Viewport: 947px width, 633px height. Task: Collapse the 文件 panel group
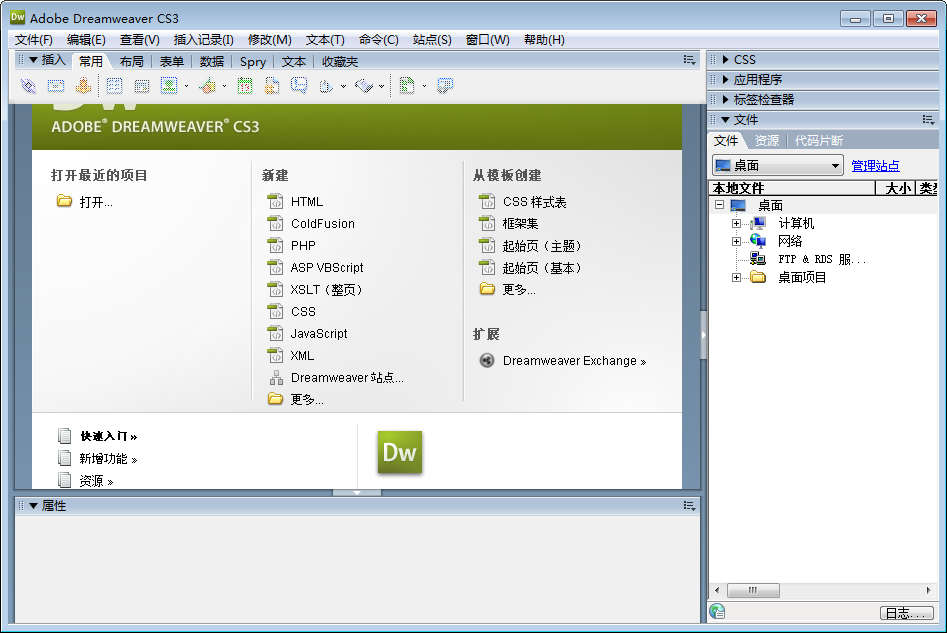pos(726,120)
